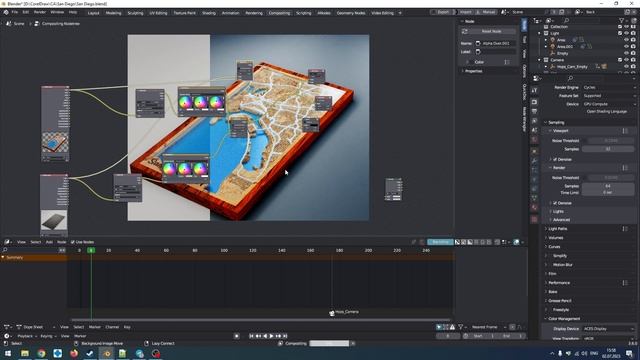Jump to the first frame
The width and height of the screenshot is (640, 360).
[251, 336]
